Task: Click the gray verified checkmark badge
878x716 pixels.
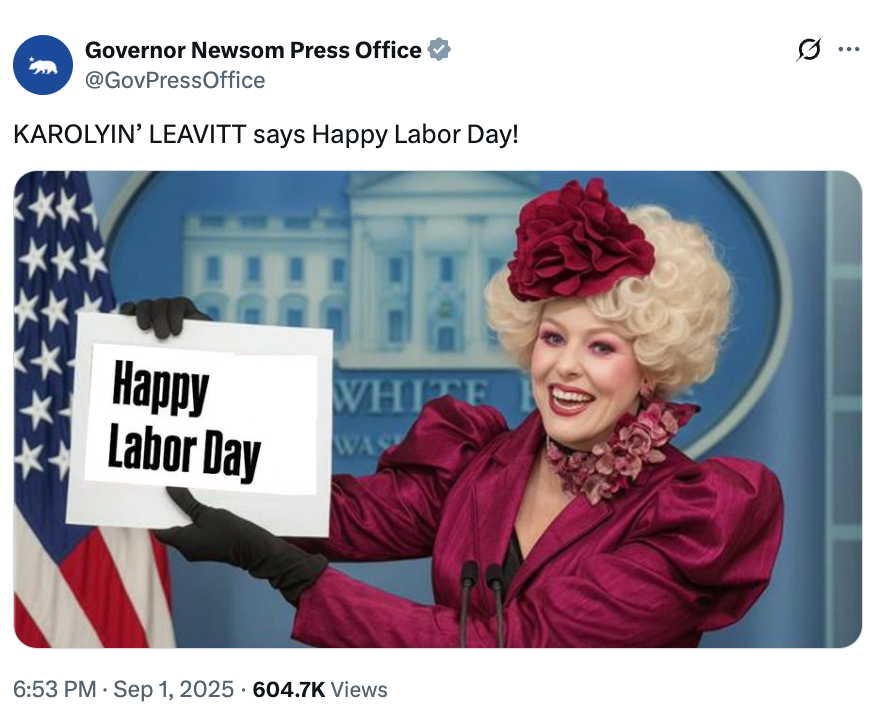Action: click(438, 48)
